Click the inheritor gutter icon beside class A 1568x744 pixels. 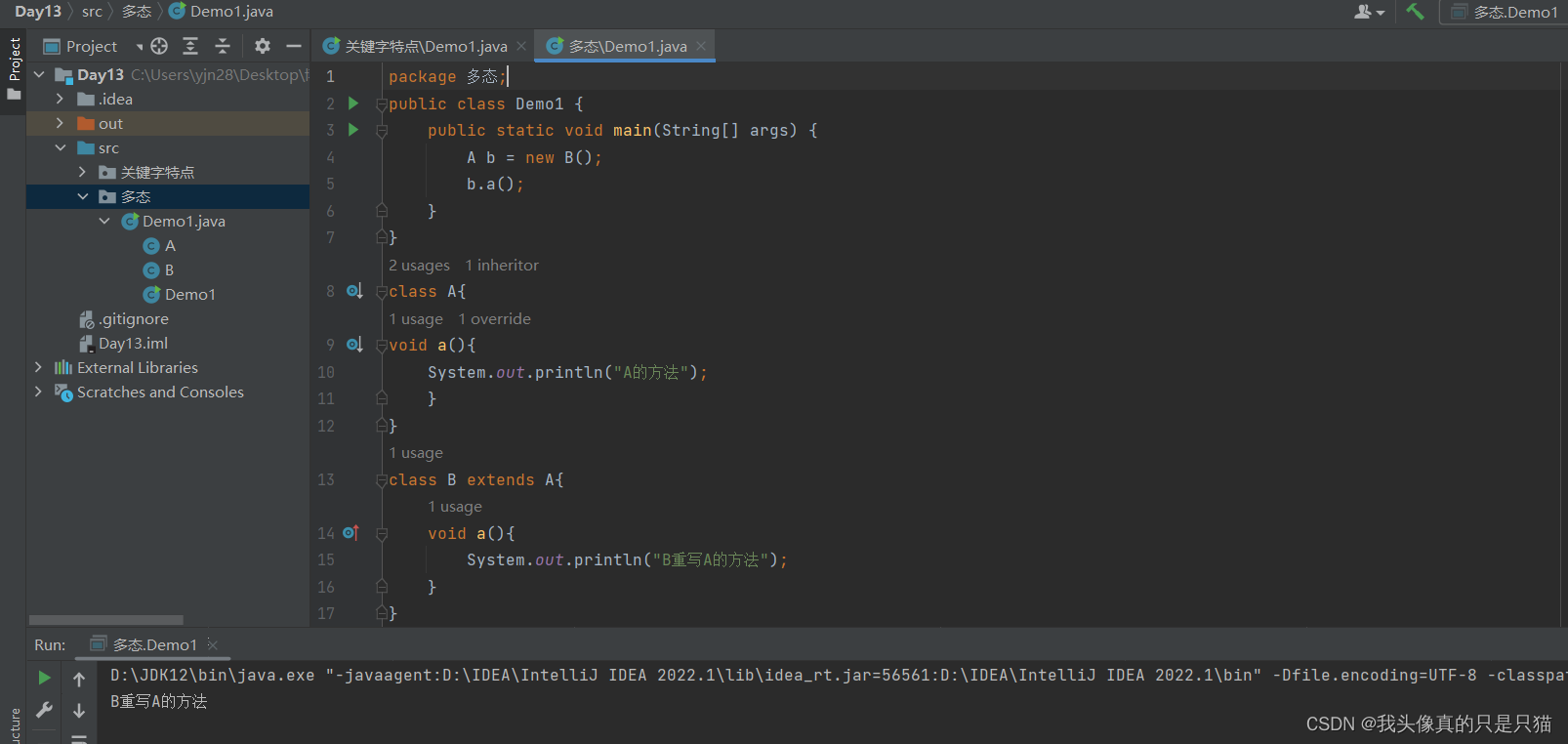click(354, 291)
